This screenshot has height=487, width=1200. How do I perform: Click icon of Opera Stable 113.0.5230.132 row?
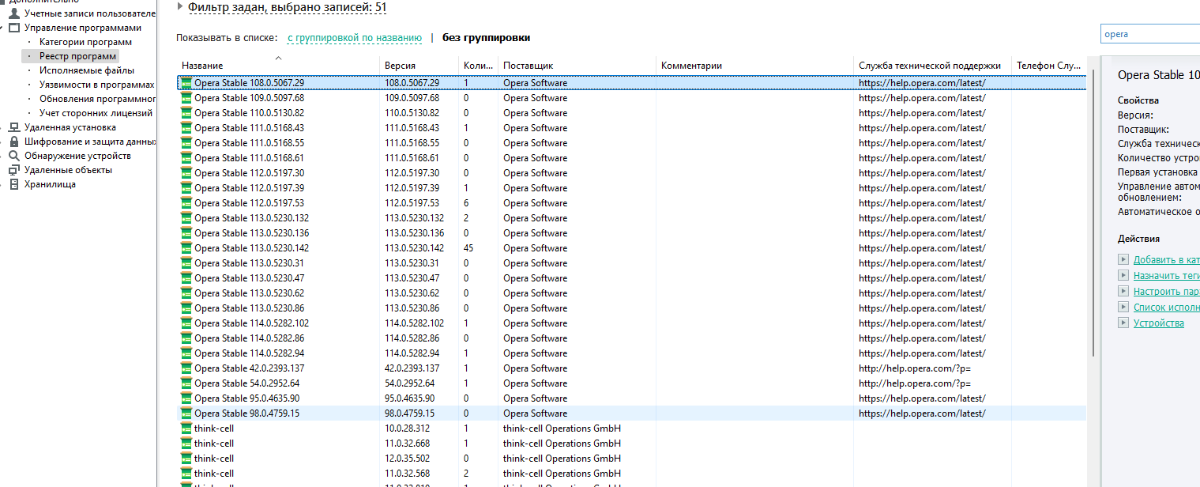[x=186, y=218]
